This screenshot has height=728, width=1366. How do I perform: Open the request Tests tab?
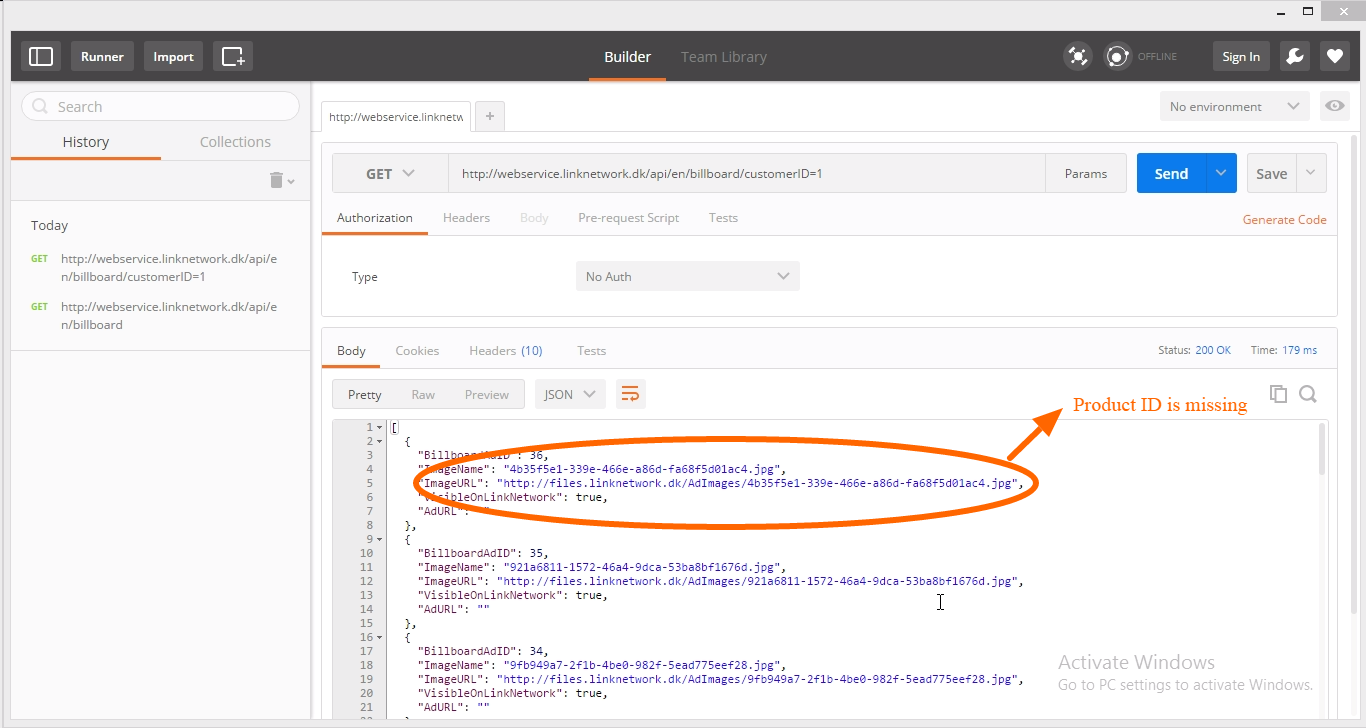[723, 218]
